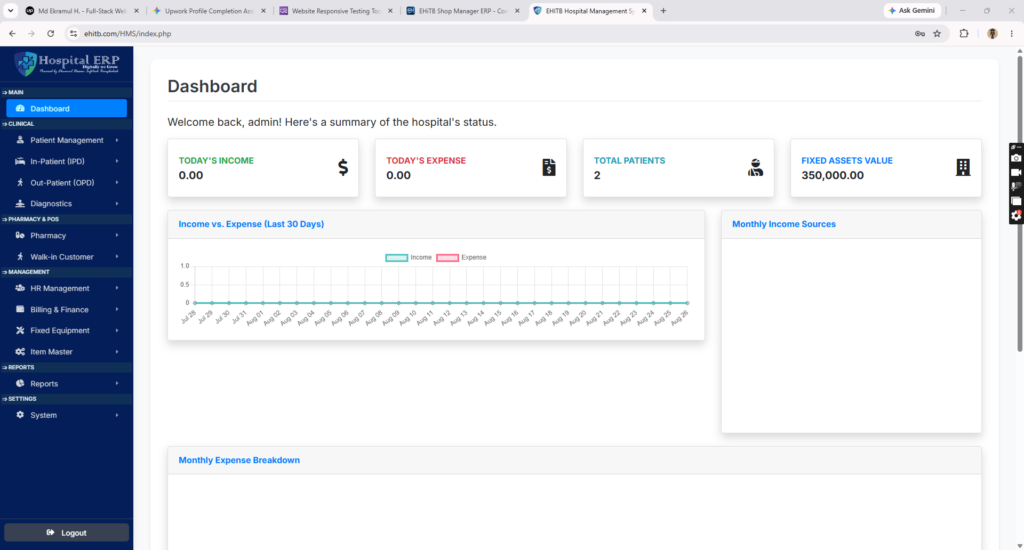Switch to the Md Ekramul H. Full-Stack tab
The width and height of the screenshot is (1024, 550).
[82, 10]
